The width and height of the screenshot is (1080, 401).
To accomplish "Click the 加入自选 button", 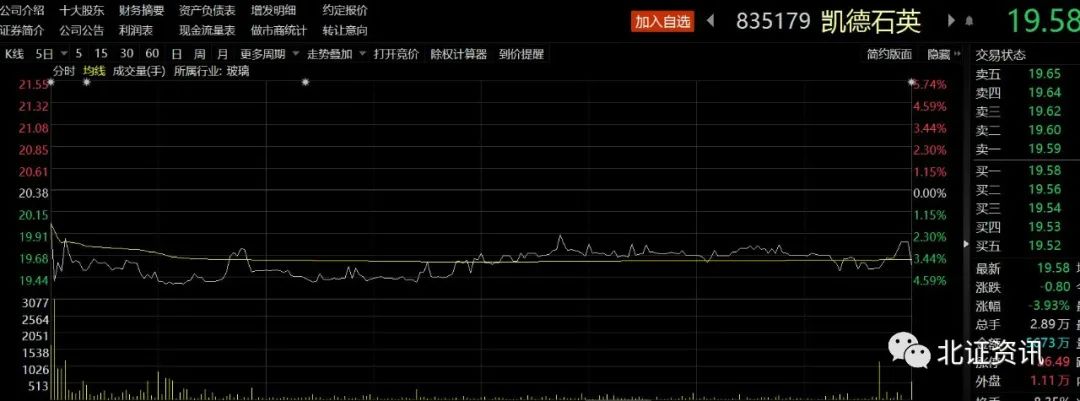I will tap(663, 20).
